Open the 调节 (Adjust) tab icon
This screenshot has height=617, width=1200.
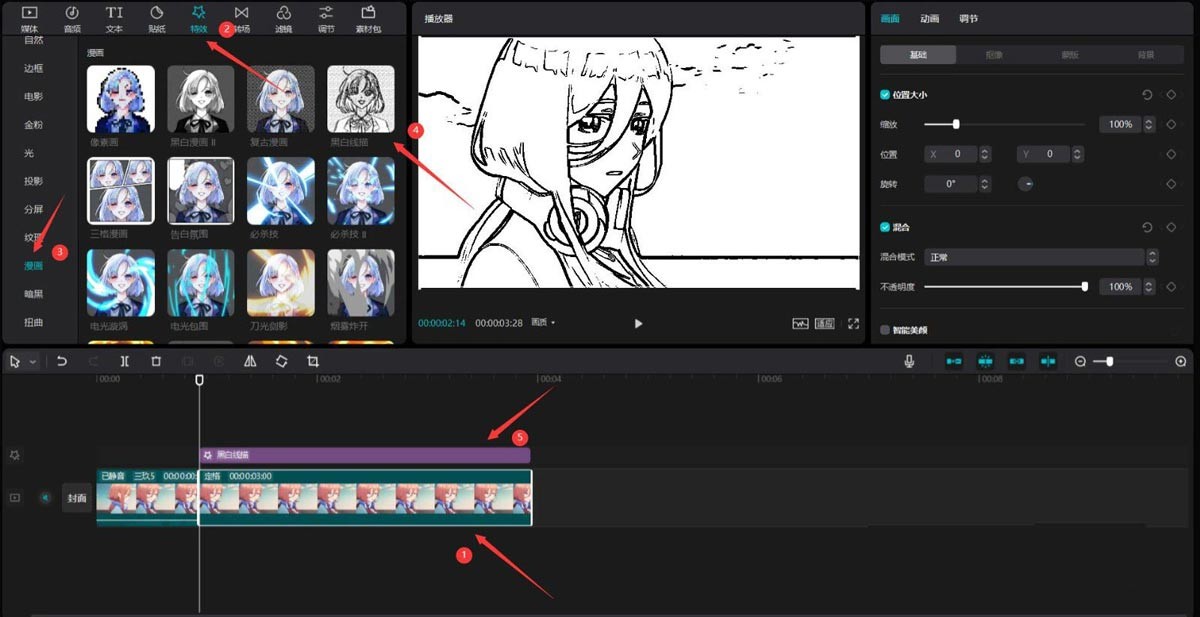(327, 13)
